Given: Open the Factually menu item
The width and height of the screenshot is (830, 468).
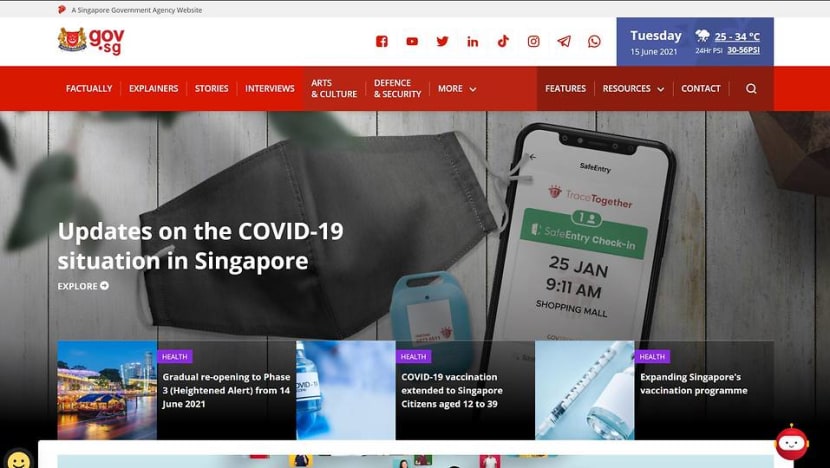Looking at the screenshot, I should [x=89, y=88].
